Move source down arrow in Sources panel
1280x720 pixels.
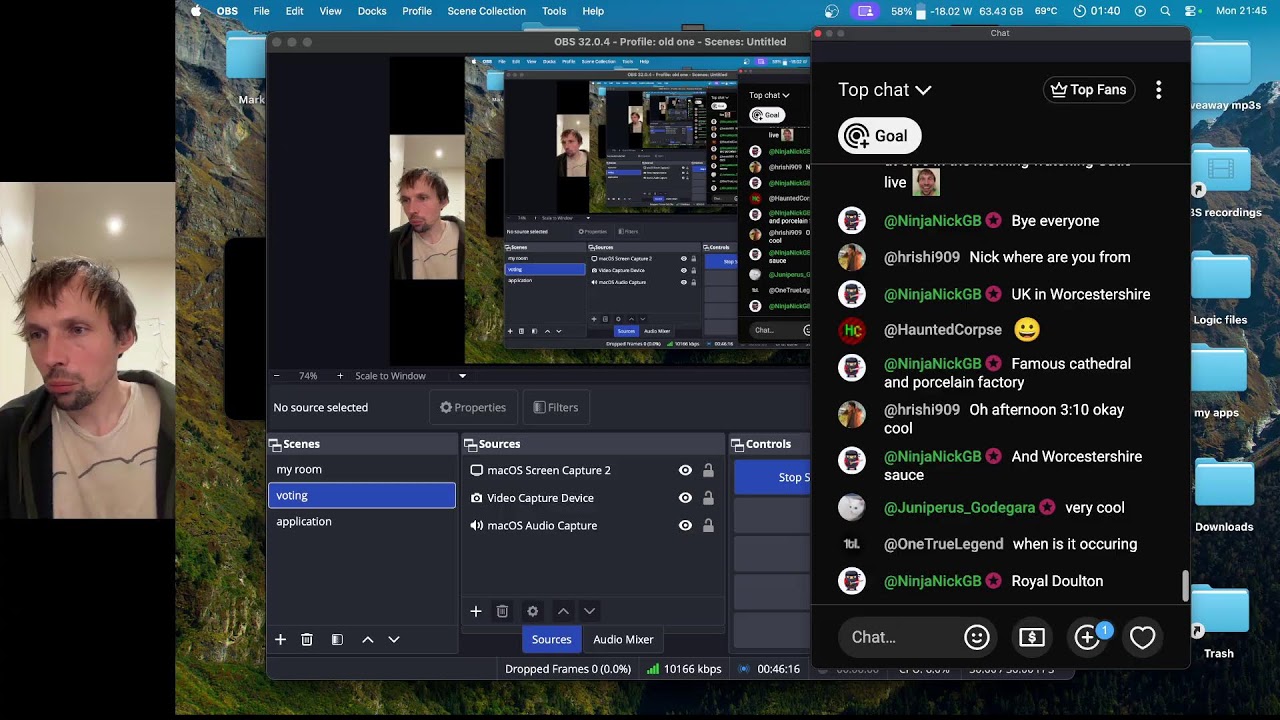[589, 611]
